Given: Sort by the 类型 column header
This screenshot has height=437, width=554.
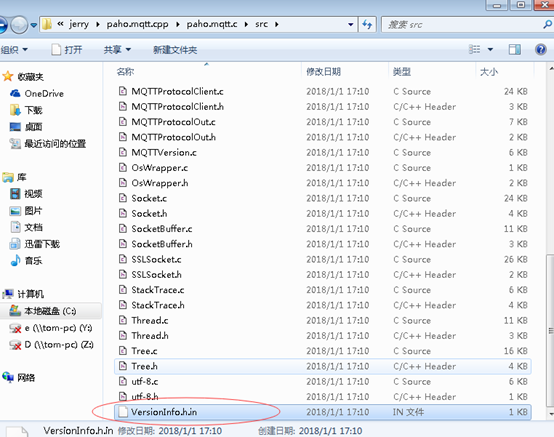Looking at the screenshot, I should click(x=402, y=72).
